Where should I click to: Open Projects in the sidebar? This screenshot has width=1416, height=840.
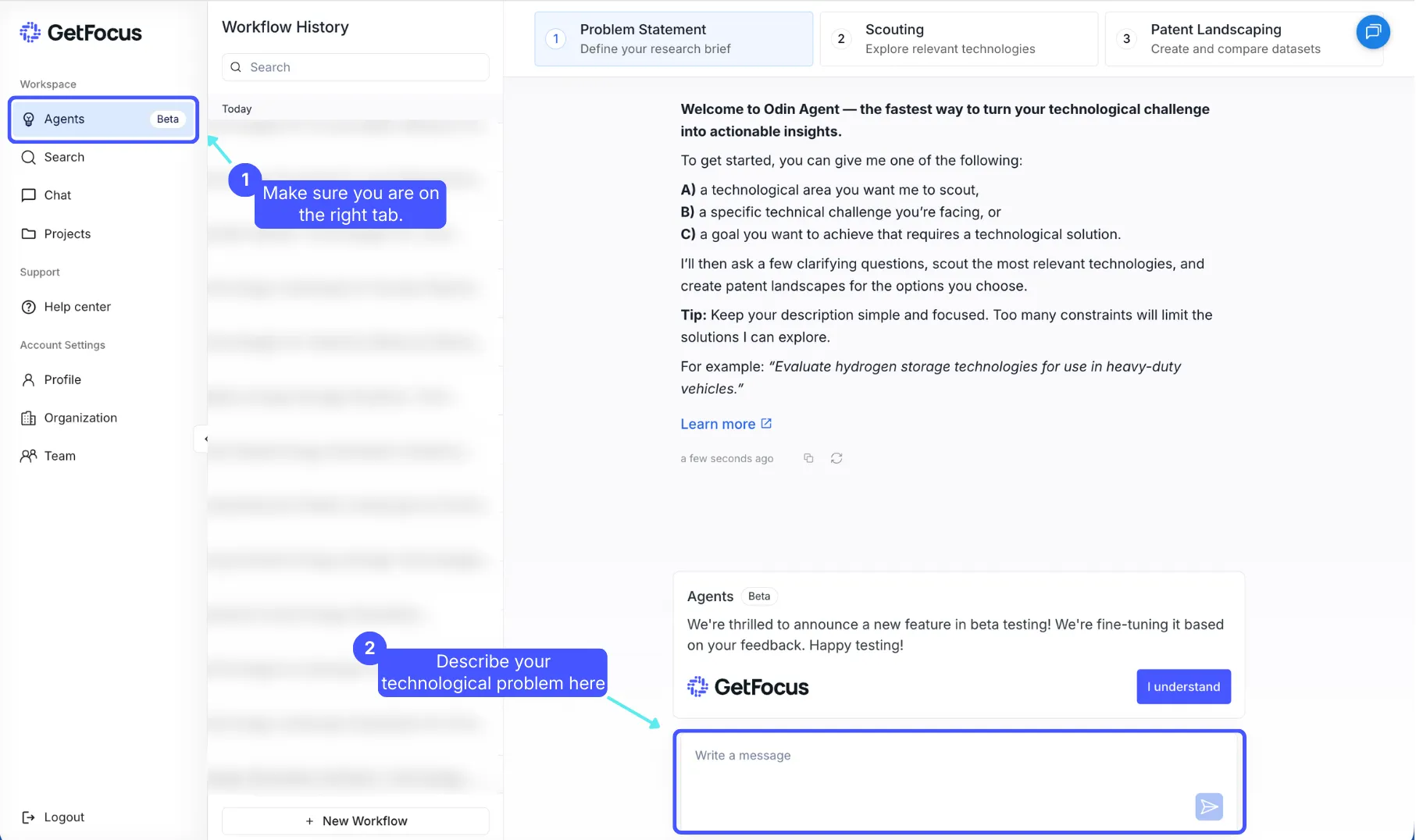55,233
